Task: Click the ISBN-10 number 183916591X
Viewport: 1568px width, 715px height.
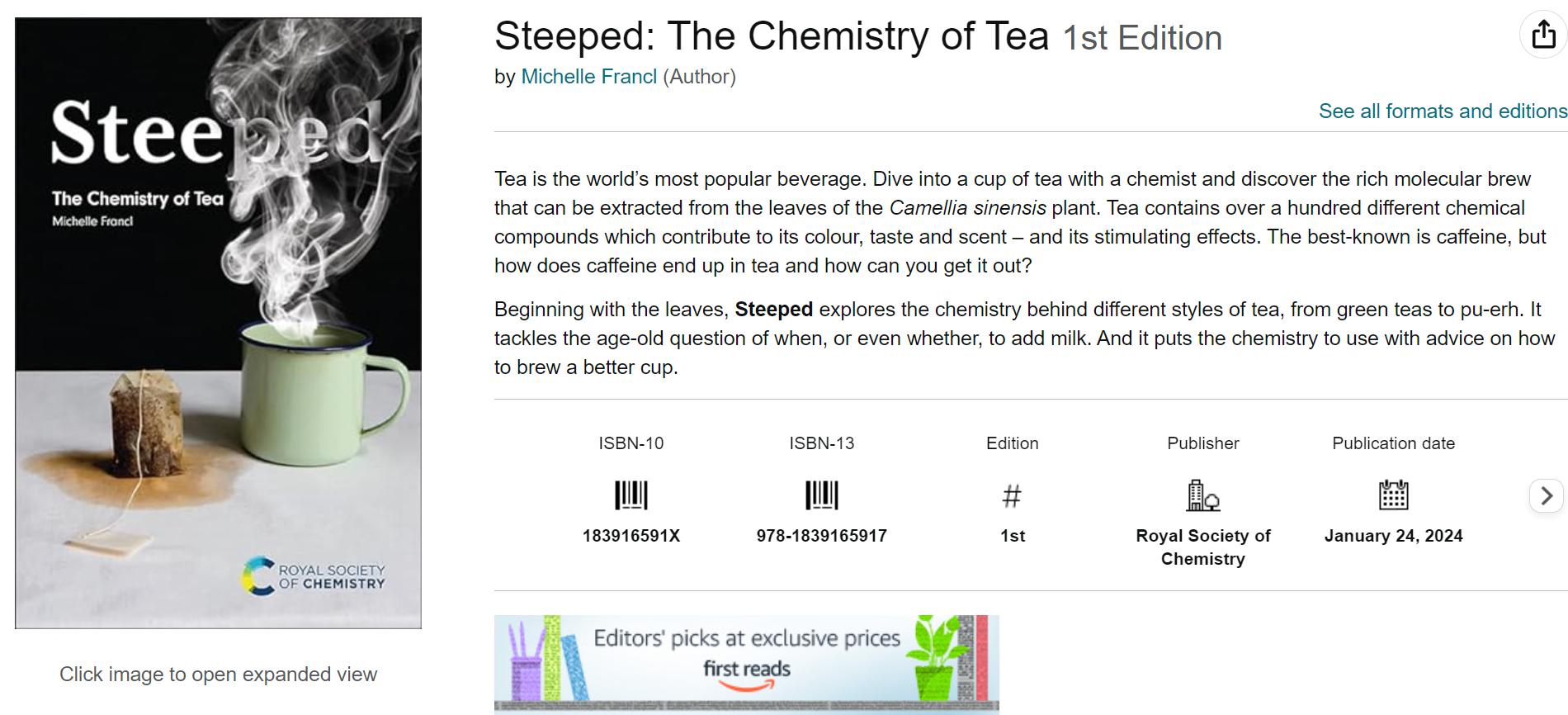Action: coord(631,536)
